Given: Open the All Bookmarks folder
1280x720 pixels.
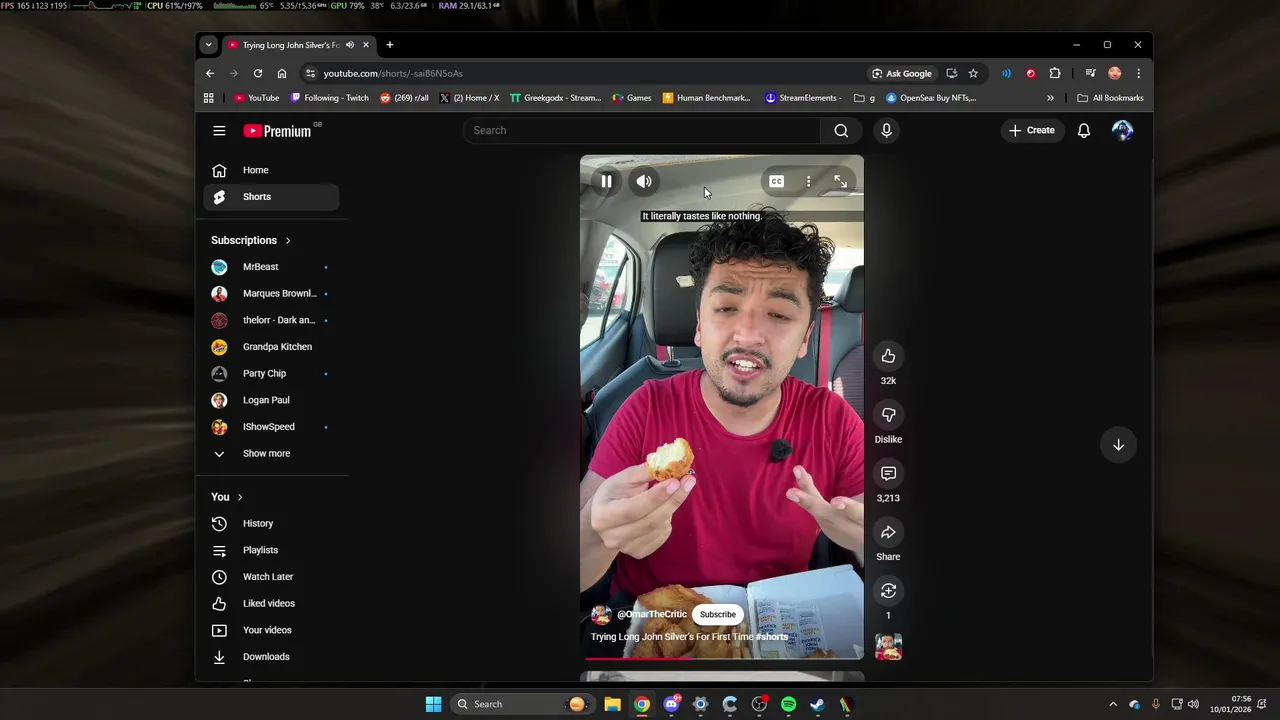Looking at the screenshot, I should click(x=1110, y=98).
